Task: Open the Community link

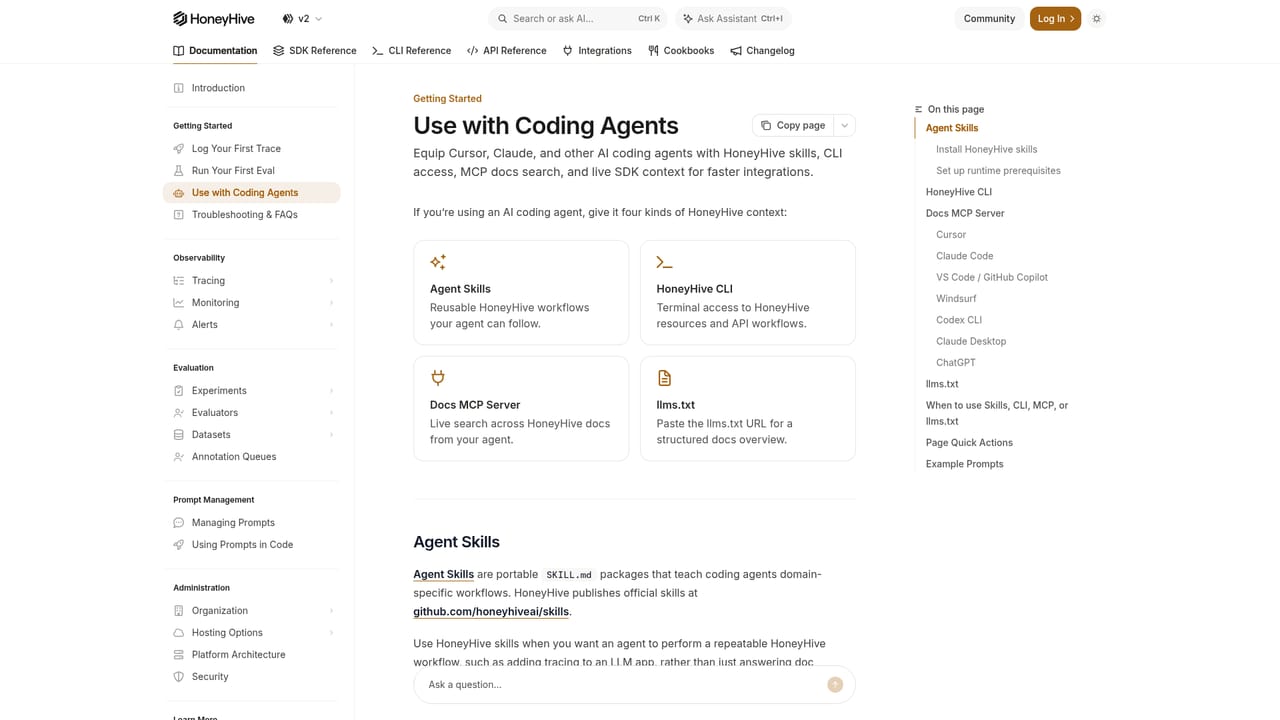Action: pyautogui.click(x=989, y=18)
